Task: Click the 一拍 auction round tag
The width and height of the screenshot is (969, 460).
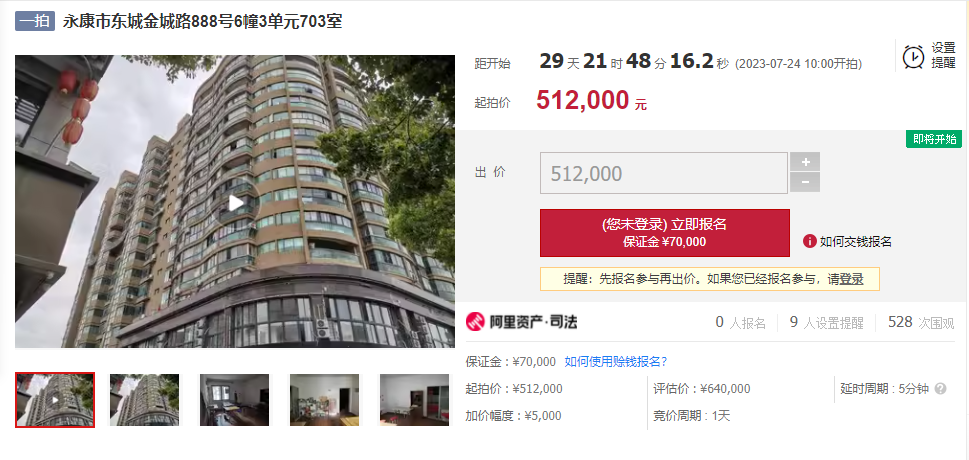Action: point(35,22)
